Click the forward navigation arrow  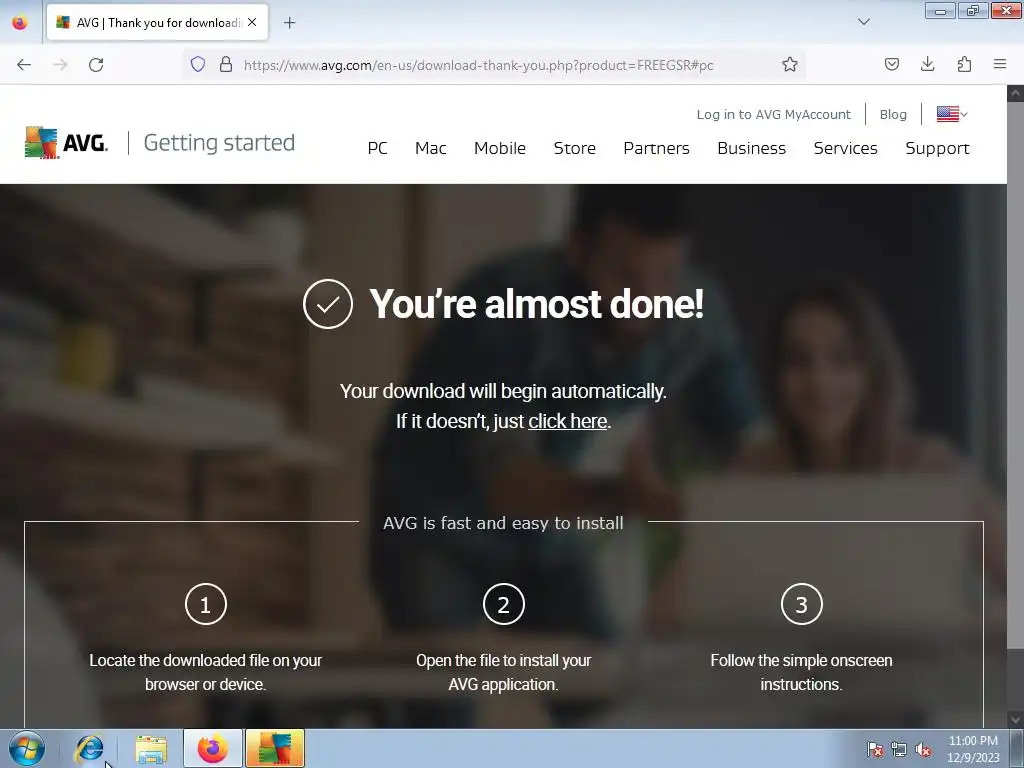[60, 65]
